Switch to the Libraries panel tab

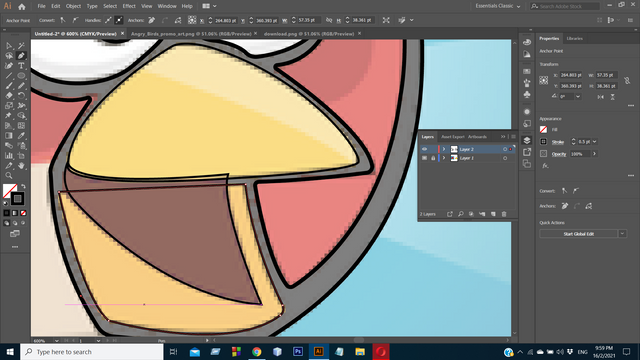tap(575, 38)
